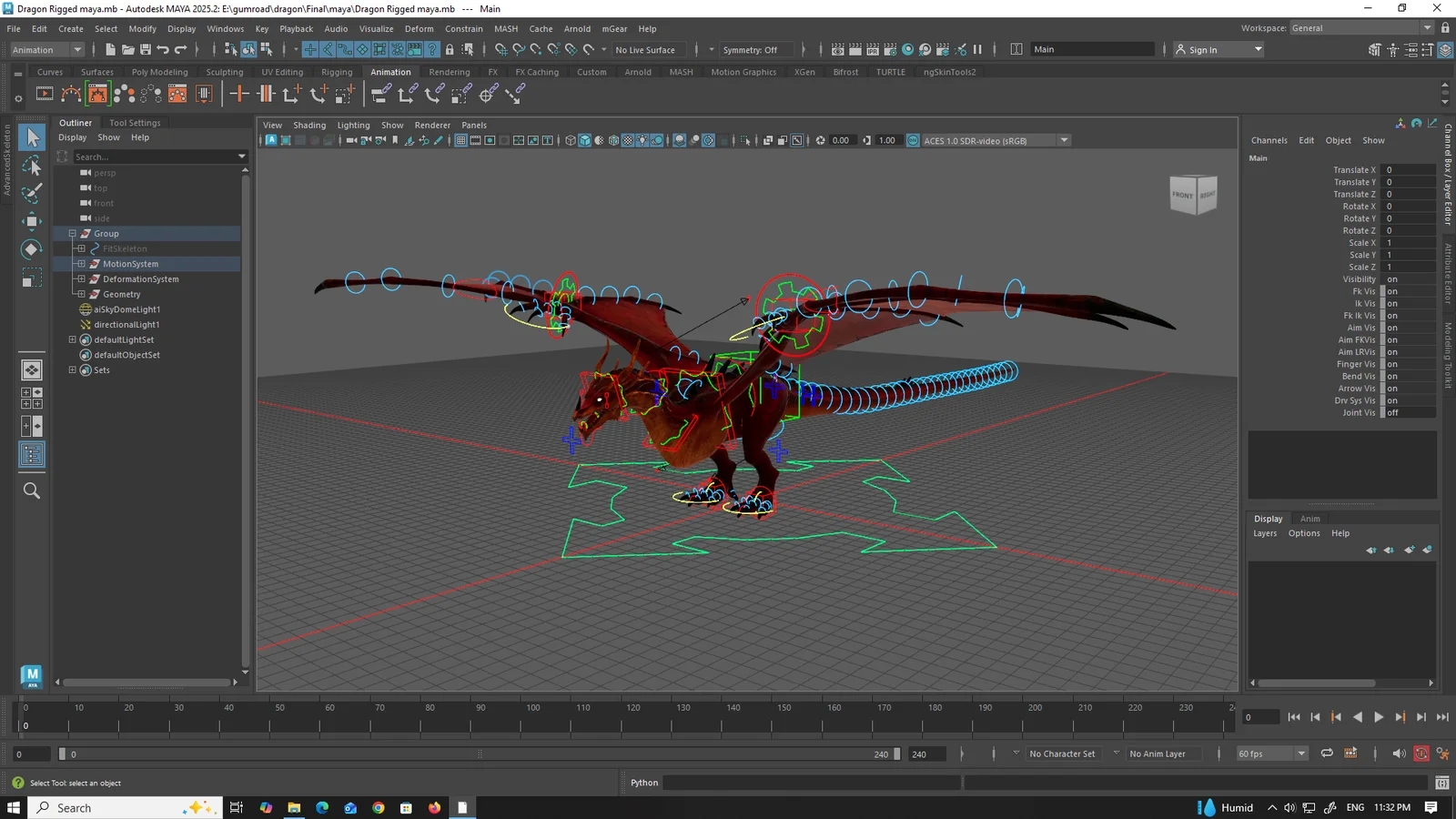Enable the Snap to Grids magnet icon

point(501,49)
